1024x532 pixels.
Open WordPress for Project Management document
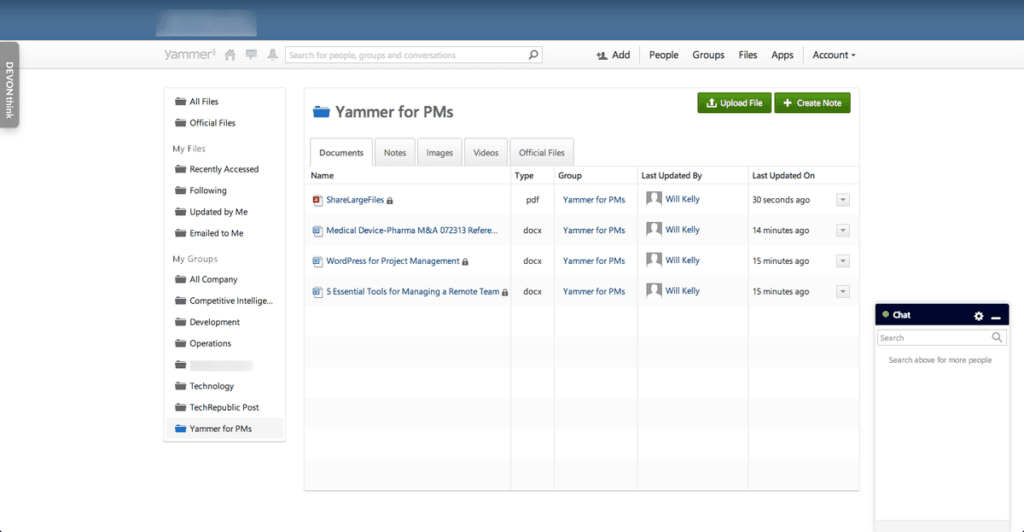coord(392,260)
